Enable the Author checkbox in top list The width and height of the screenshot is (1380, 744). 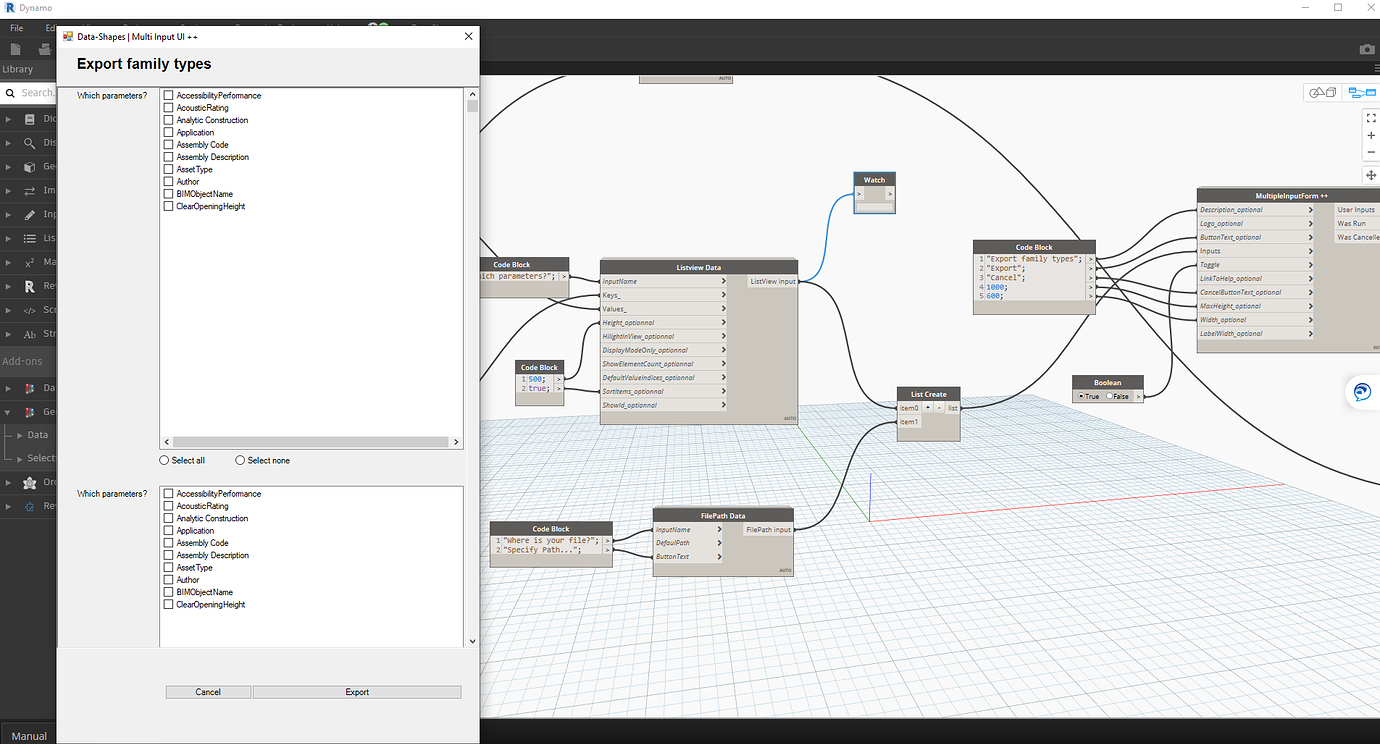169,182
